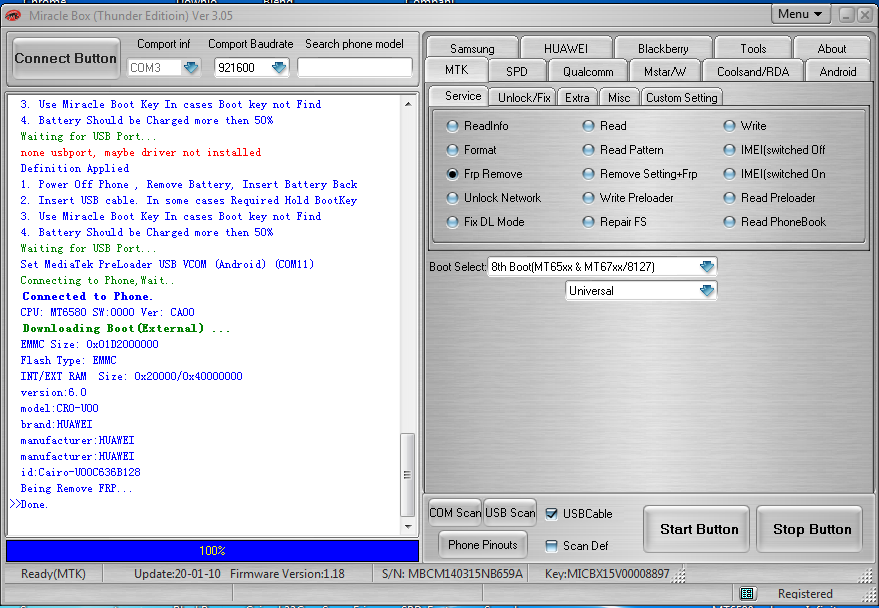Screen dimensions: 879x608
Task: Open Phone Pinouts
Action: (x=483, y=545)
